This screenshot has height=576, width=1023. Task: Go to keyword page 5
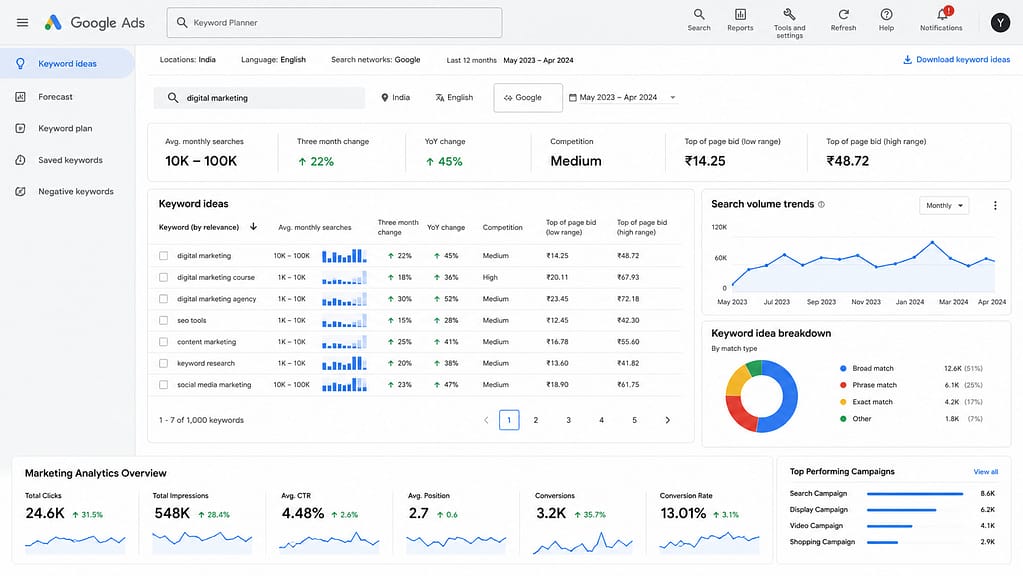[634, 420]
